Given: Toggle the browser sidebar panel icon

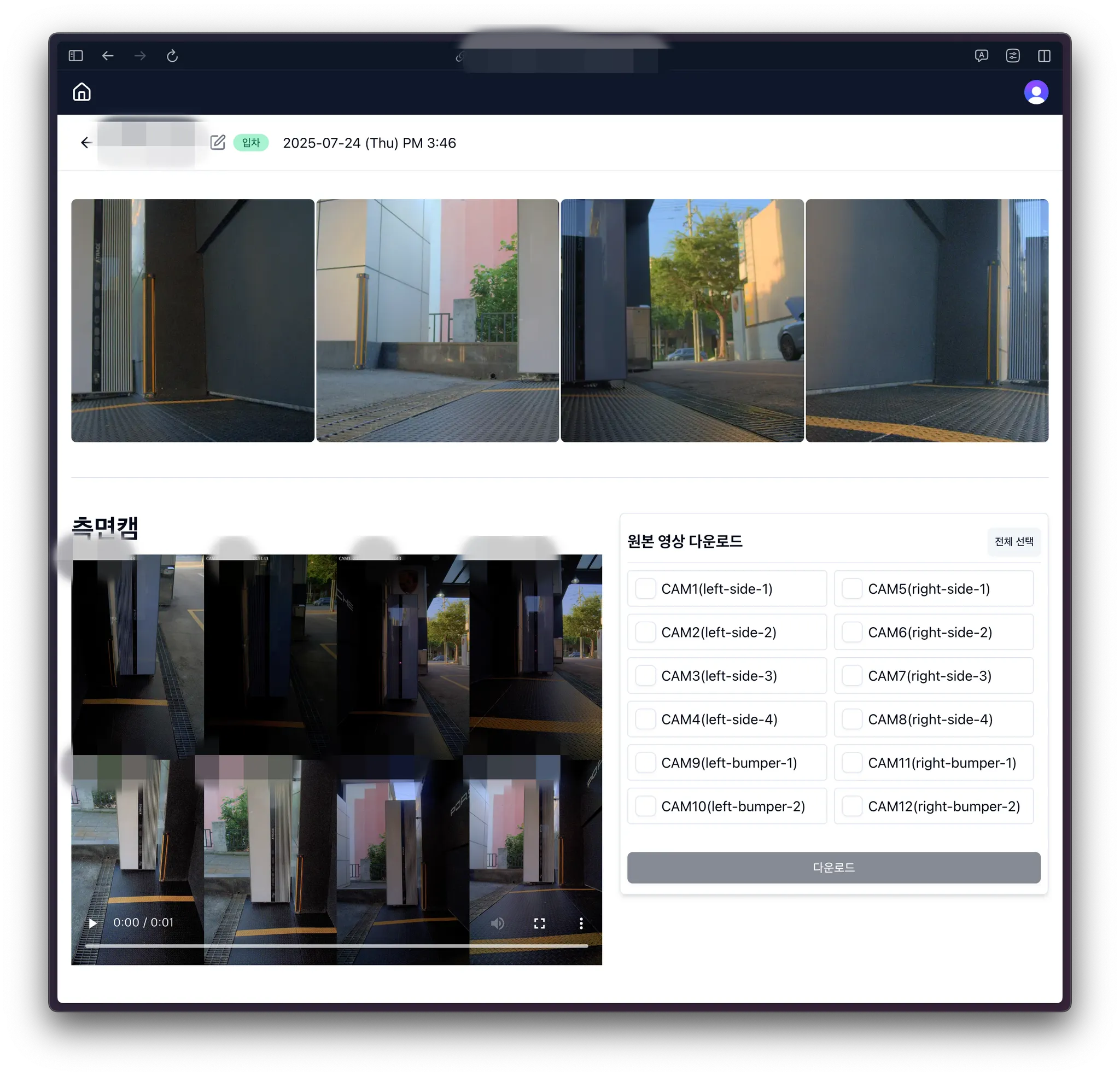Looking at the screenshot, I should tap(75, 56).
